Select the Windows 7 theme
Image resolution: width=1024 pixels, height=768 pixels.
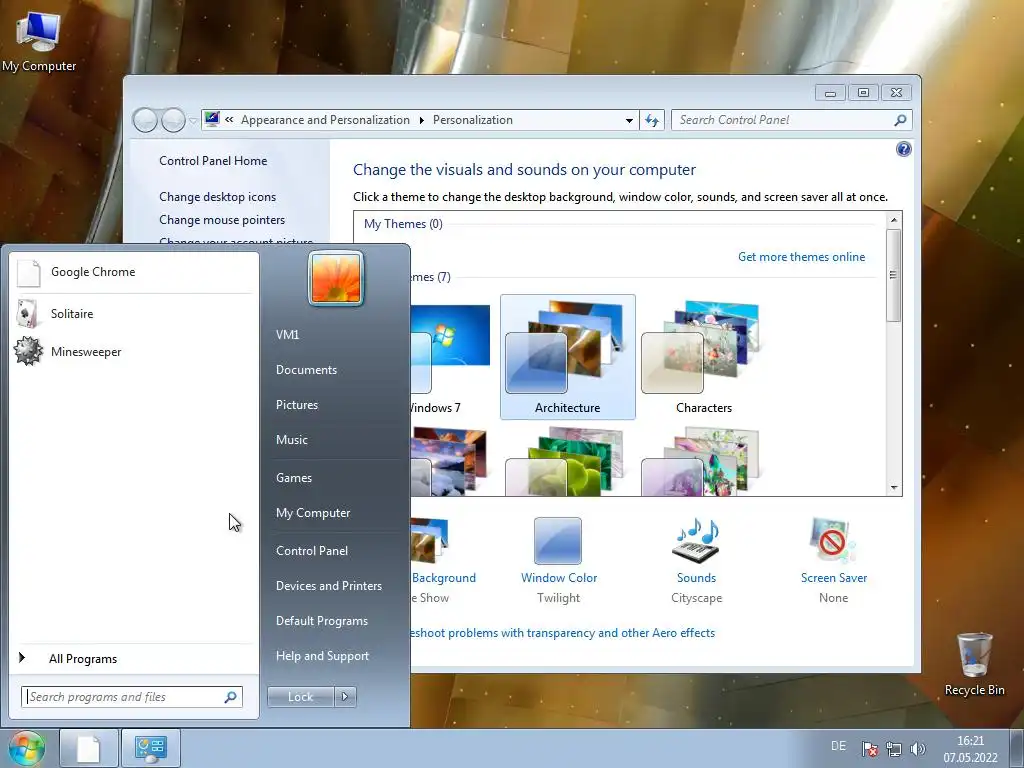(450, 357)
